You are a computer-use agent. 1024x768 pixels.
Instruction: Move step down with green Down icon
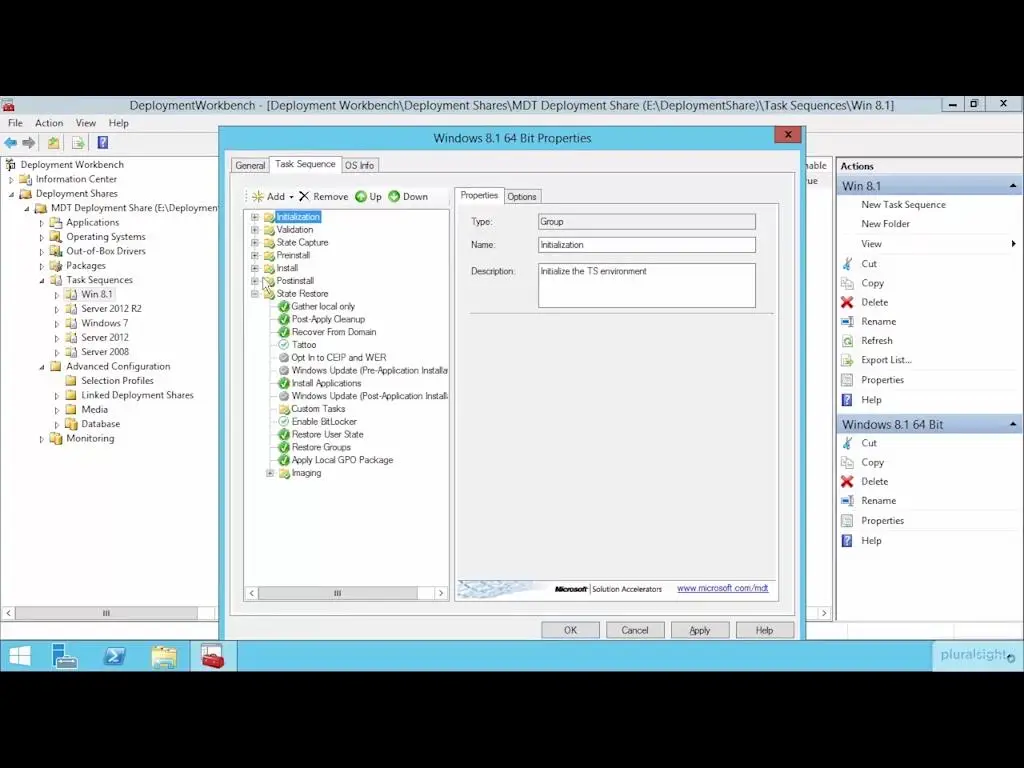394,197
